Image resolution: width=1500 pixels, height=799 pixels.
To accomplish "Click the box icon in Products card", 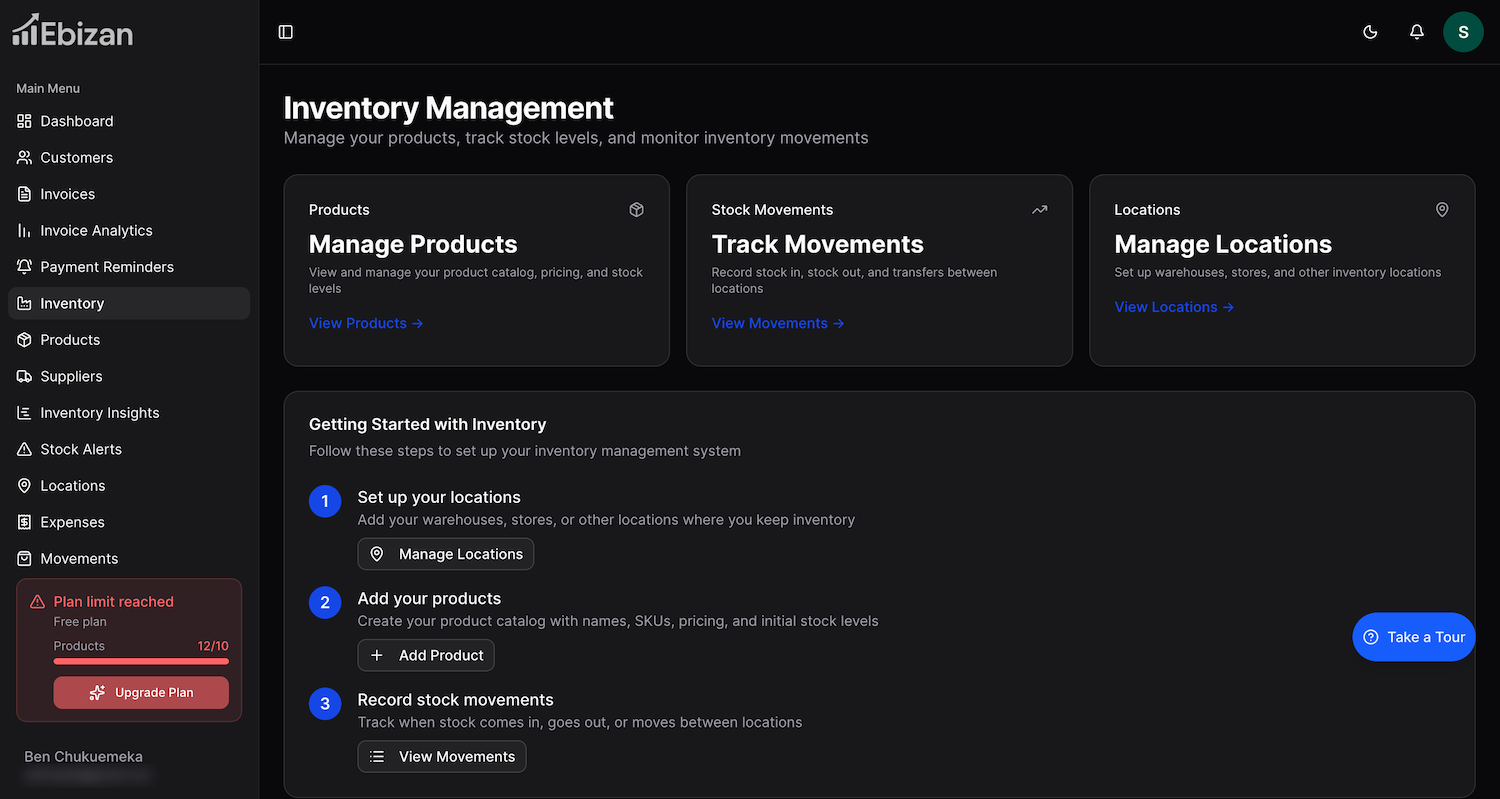I will tap(636, 210).
